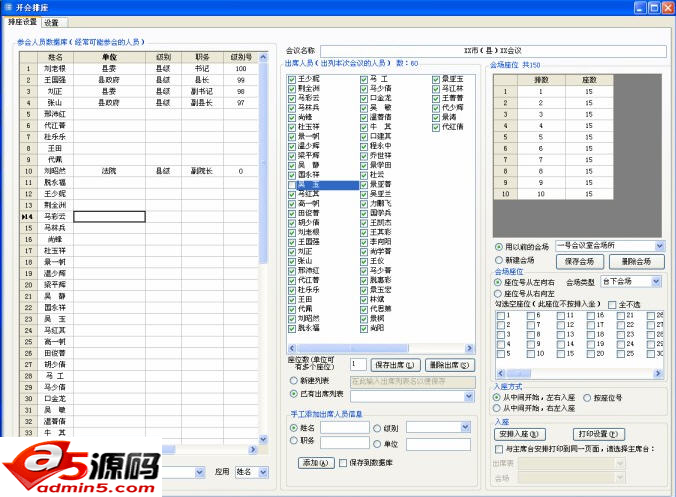Click the 副县长 position cell
The image size is (676, 497).
pyautogui.click(x=202, y=103)
